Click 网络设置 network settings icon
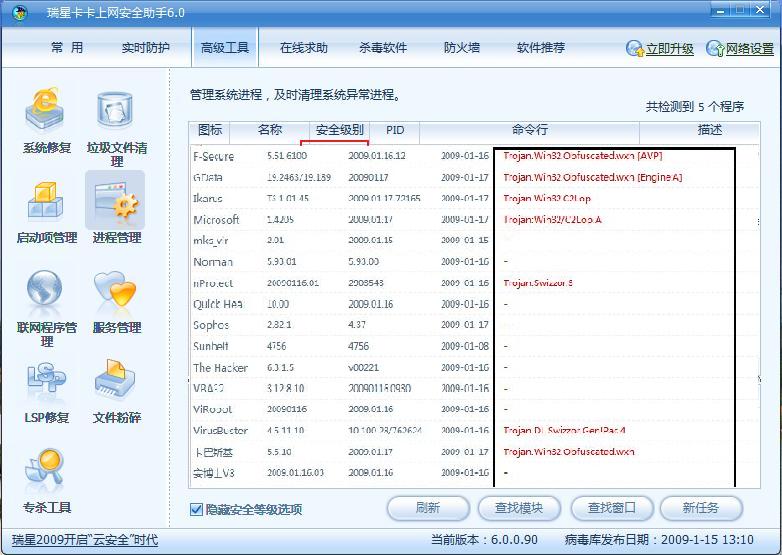The height and width of the screenshot is (555, 782). pos(715,48)
